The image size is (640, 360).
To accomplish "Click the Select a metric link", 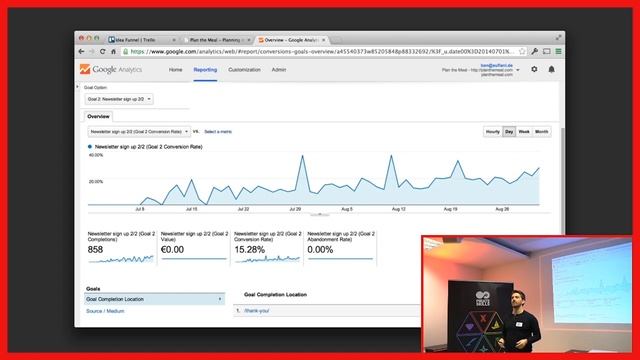I will [218, 132].
